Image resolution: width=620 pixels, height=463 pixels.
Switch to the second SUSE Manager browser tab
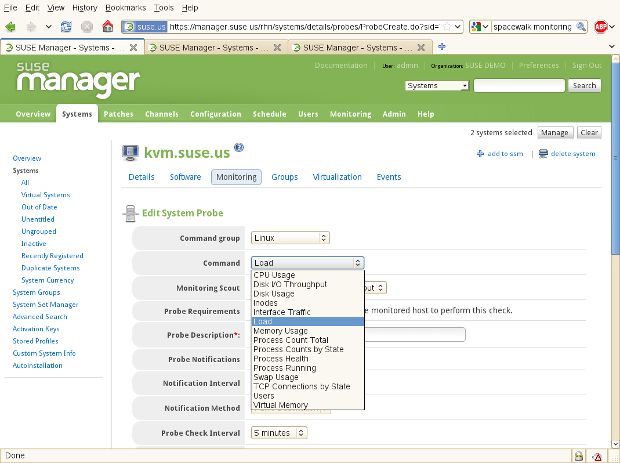(216, 47)
